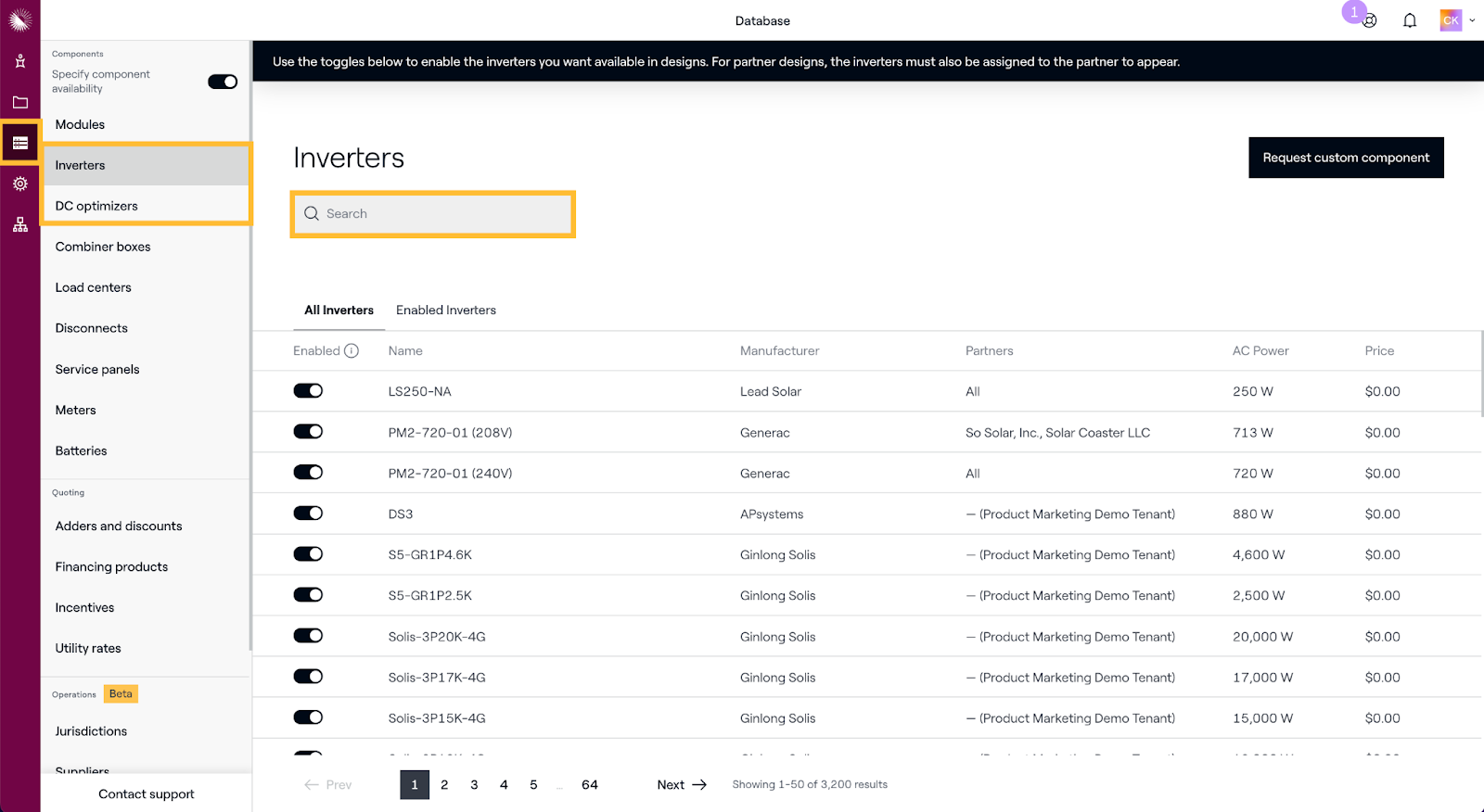Open the Settings gear sidebar icon
Screen dimensions: 1484x812
(x=19, y=184)
